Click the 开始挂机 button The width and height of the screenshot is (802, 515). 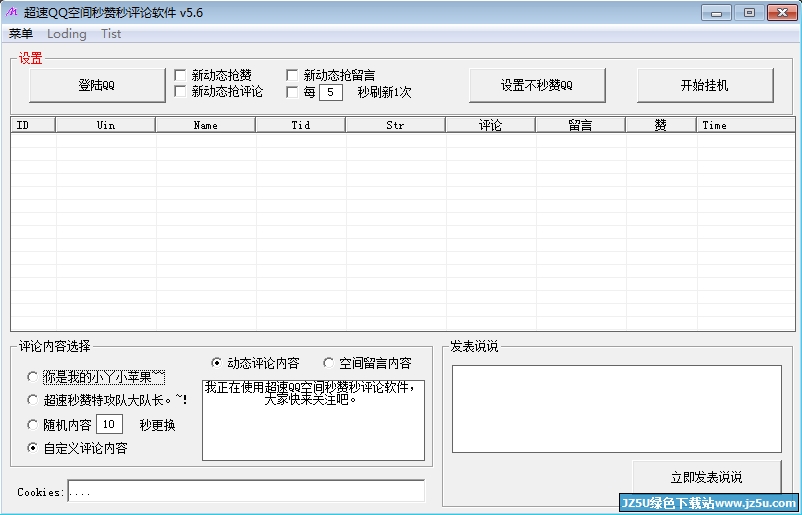705,85
